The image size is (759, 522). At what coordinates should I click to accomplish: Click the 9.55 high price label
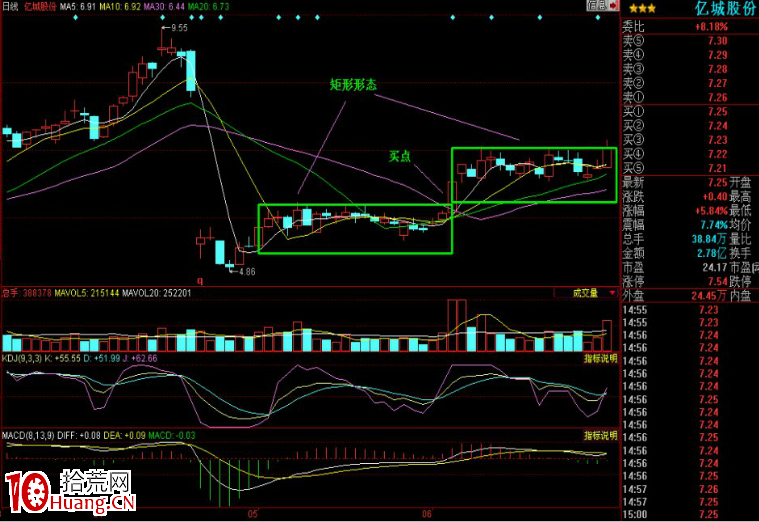tap(180, 28)
